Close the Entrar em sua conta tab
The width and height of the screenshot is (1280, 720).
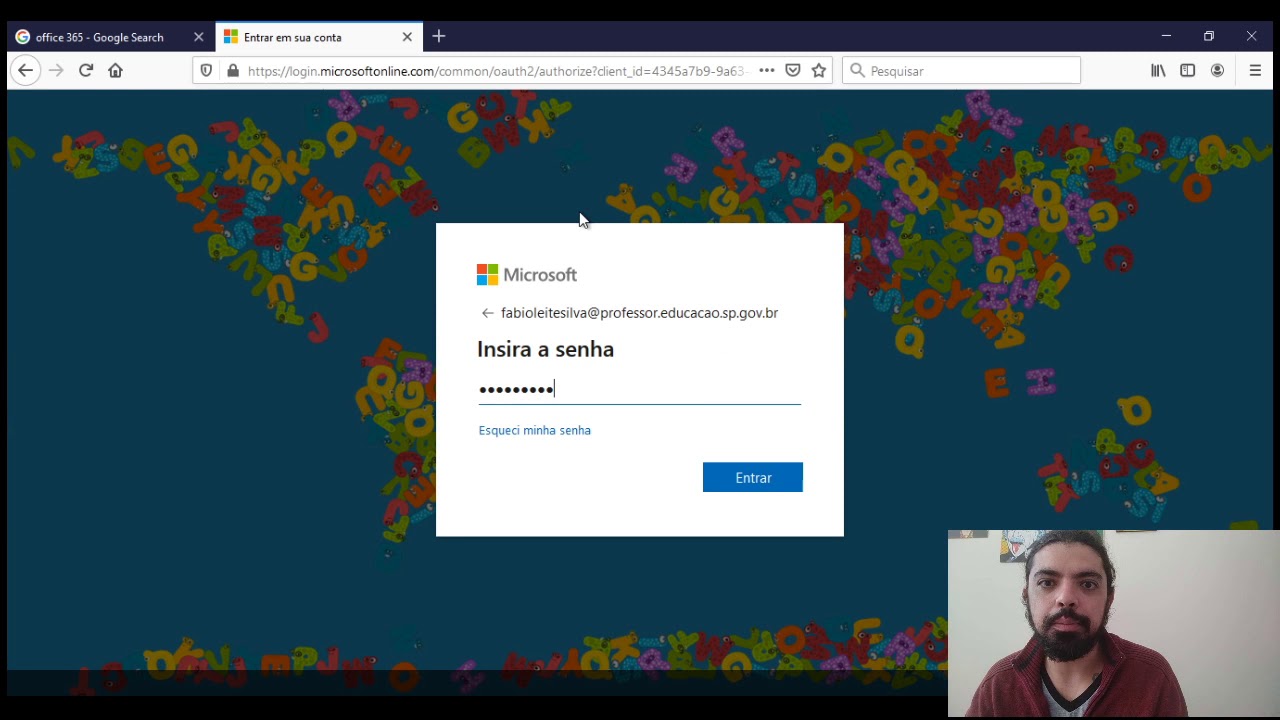407,37
